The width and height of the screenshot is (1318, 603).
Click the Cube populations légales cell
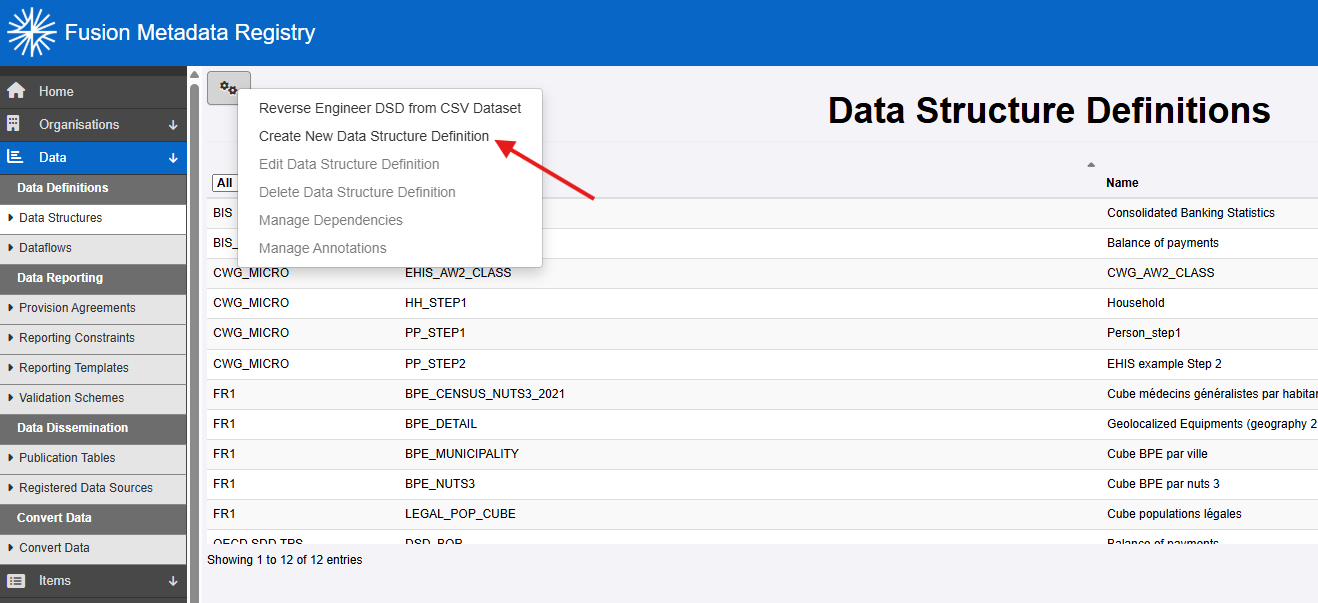[x=1174, y=514]
